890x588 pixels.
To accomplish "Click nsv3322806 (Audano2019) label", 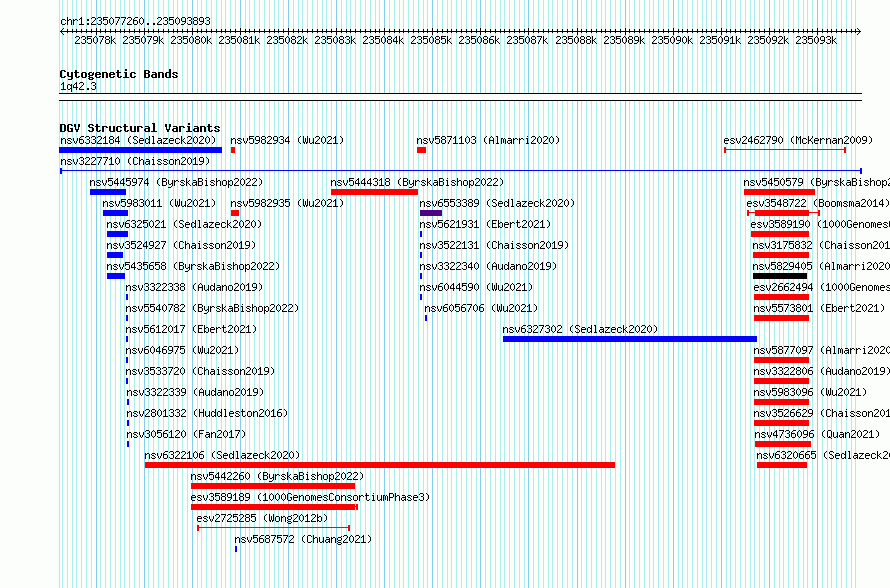I will (x=822, y=371).
